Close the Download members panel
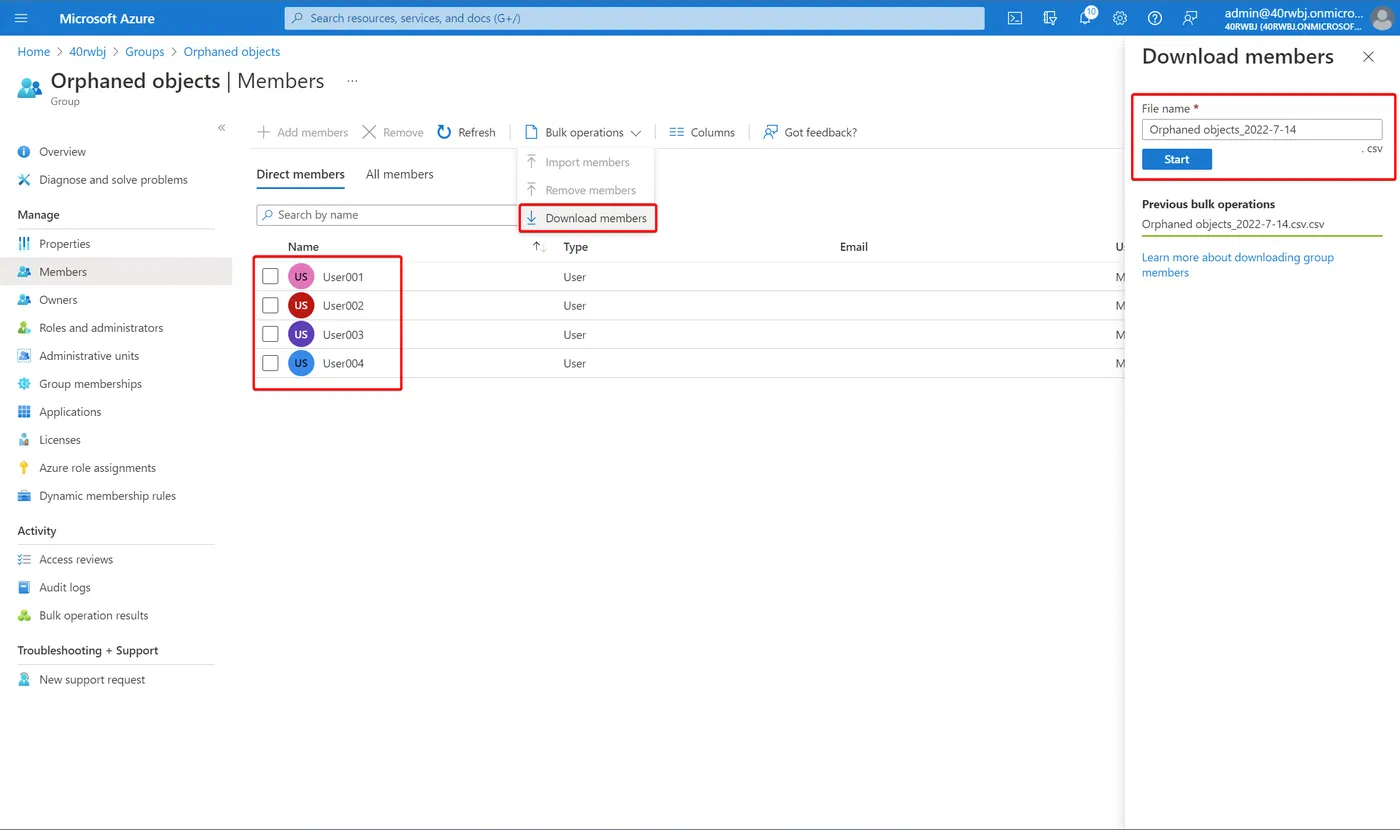The image size is (1400, 830). [1369, 57]
